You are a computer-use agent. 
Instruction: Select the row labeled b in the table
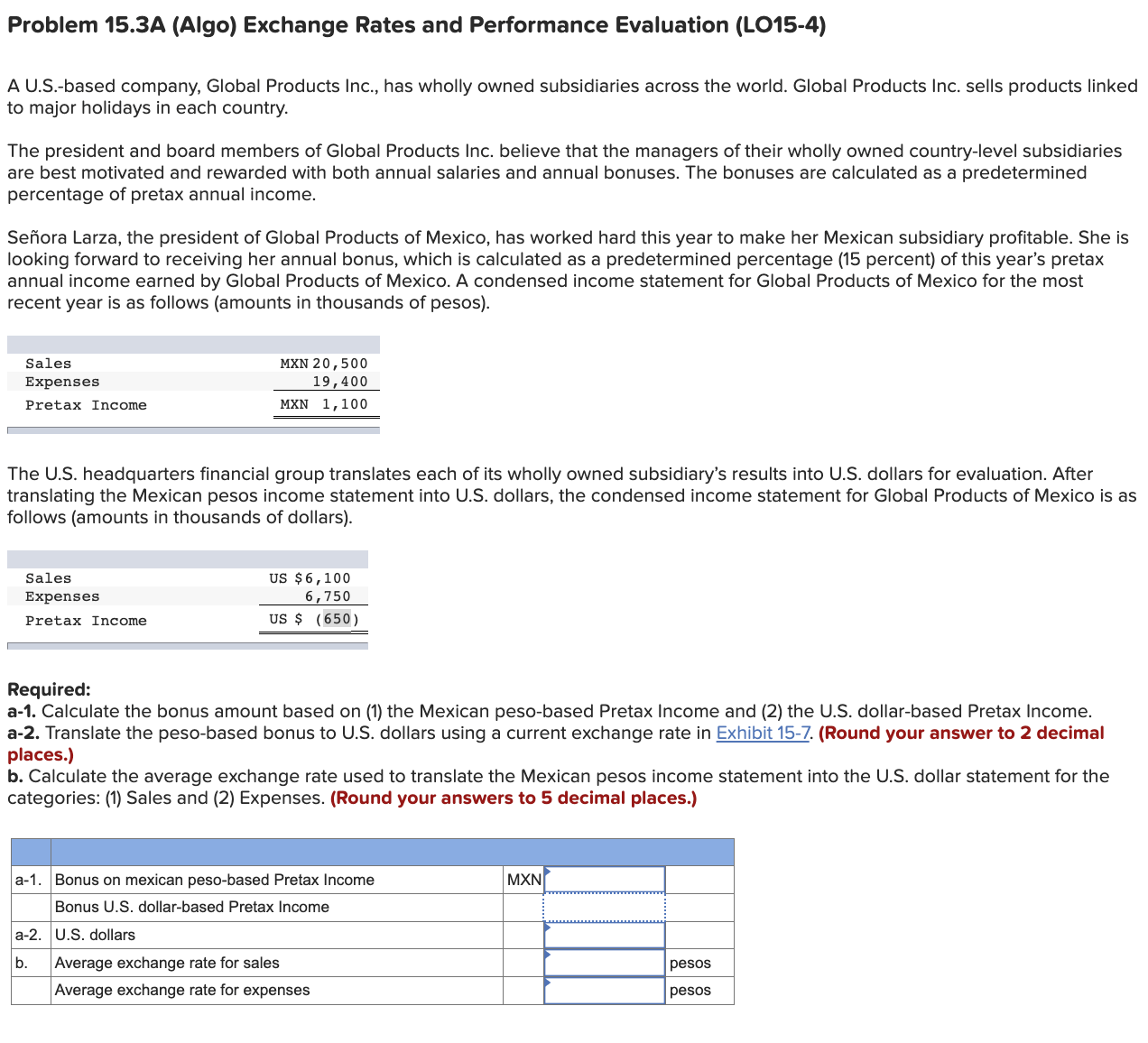pyautogui.click(x=20, y=963)
